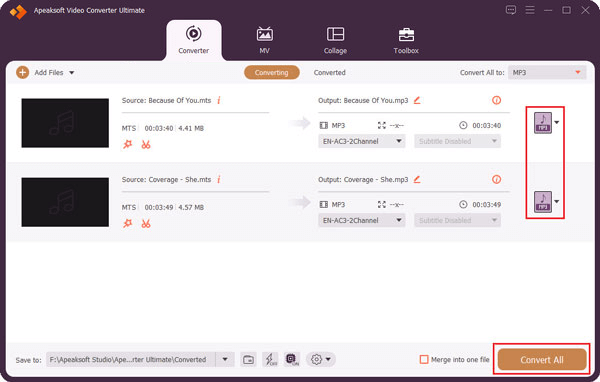The height and width of the screenshot is (382, 600).
Task: Click the orange info icon for Coverage - She.mp3 output
Action: point(496,179)
